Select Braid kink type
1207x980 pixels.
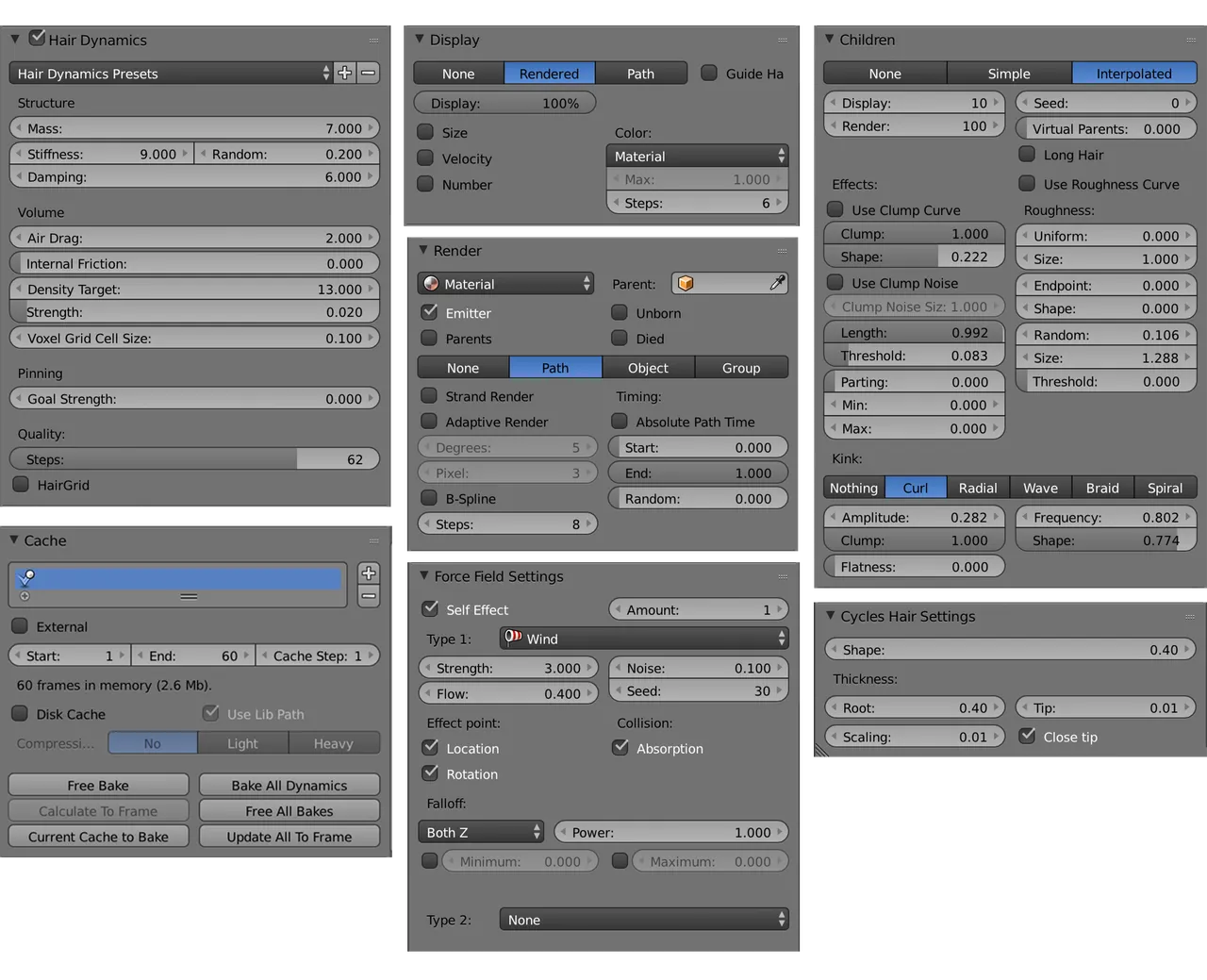pyautogui.click(x=1102, y=488)
